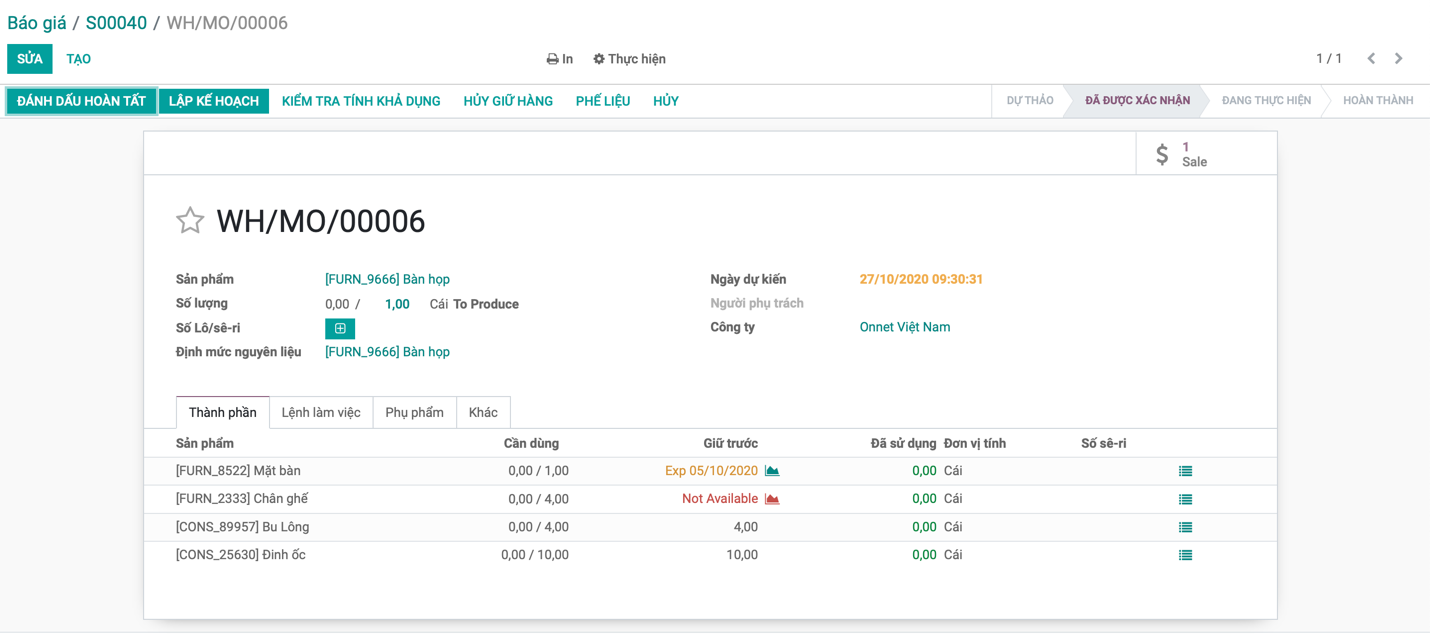
Task: Open red forecast chart icon for Chân ghế
Action: coord(772,499)
